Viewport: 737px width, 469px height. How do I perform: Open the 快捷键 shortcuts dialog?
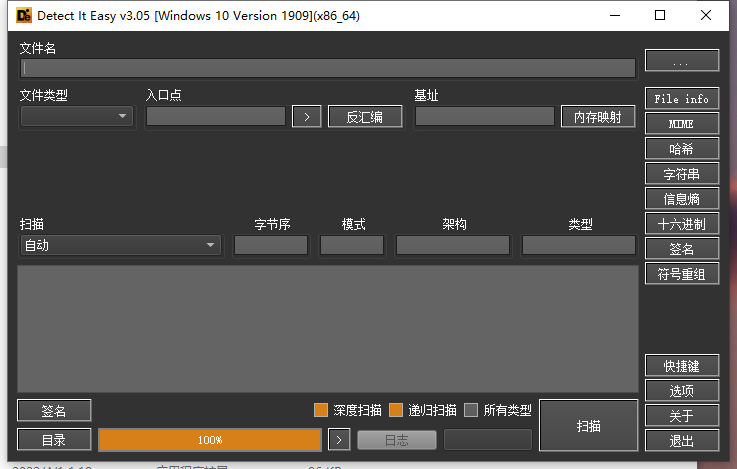pyautogui.click(x=682, y=366)
